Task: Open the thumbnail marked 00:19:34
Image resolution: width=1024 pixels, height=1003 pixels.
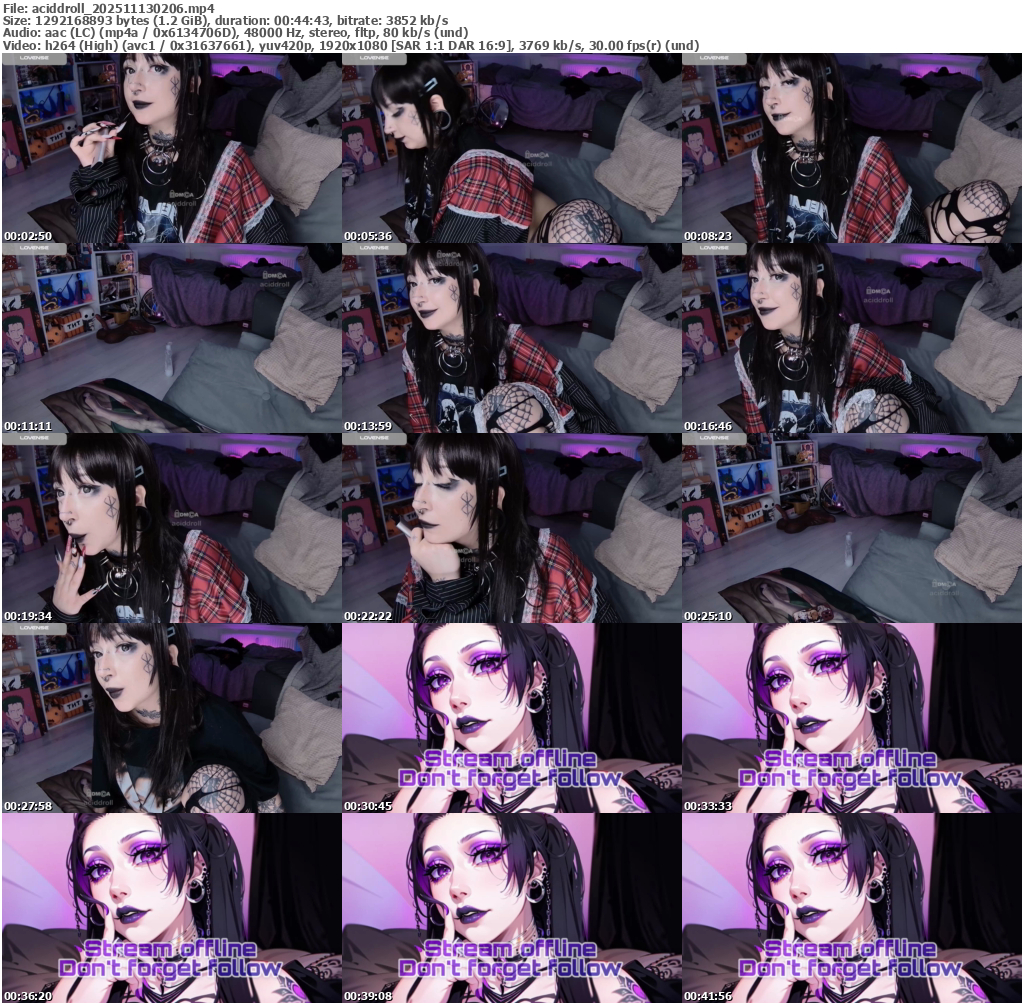Action: tap(171, 528)
